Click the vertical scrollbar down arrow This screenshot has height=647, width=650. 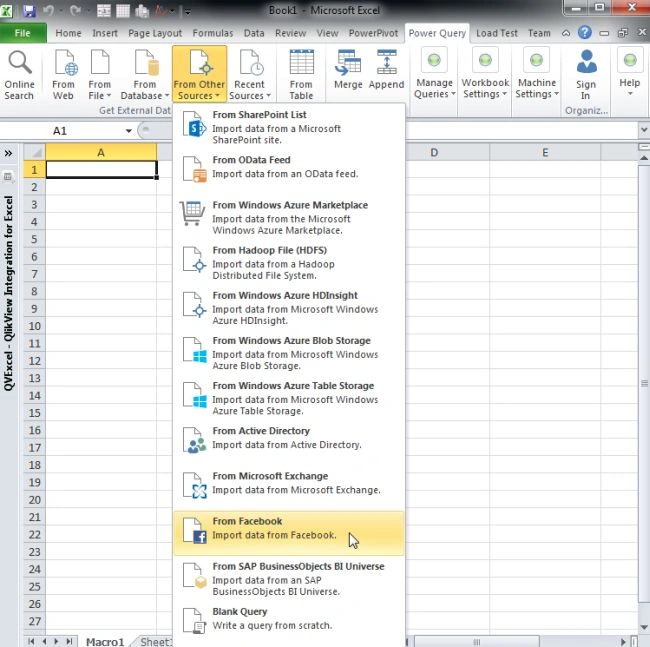[x=644, y=627]
